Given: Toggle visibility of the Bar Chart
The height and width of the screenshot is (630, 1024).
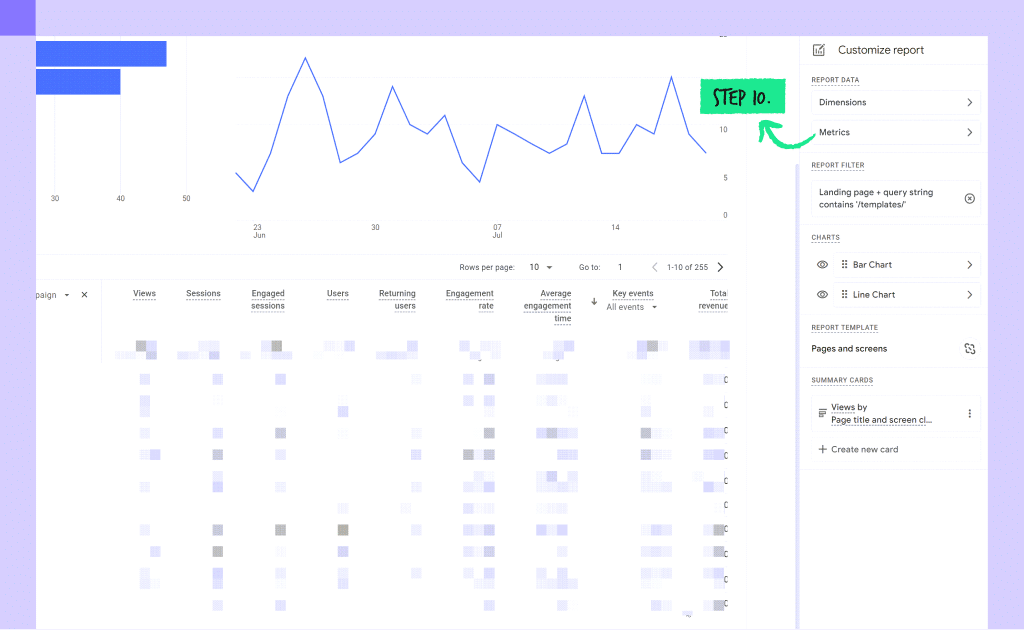Looking at the screenshot, I should pyautogui.click(x=822, y=264).
